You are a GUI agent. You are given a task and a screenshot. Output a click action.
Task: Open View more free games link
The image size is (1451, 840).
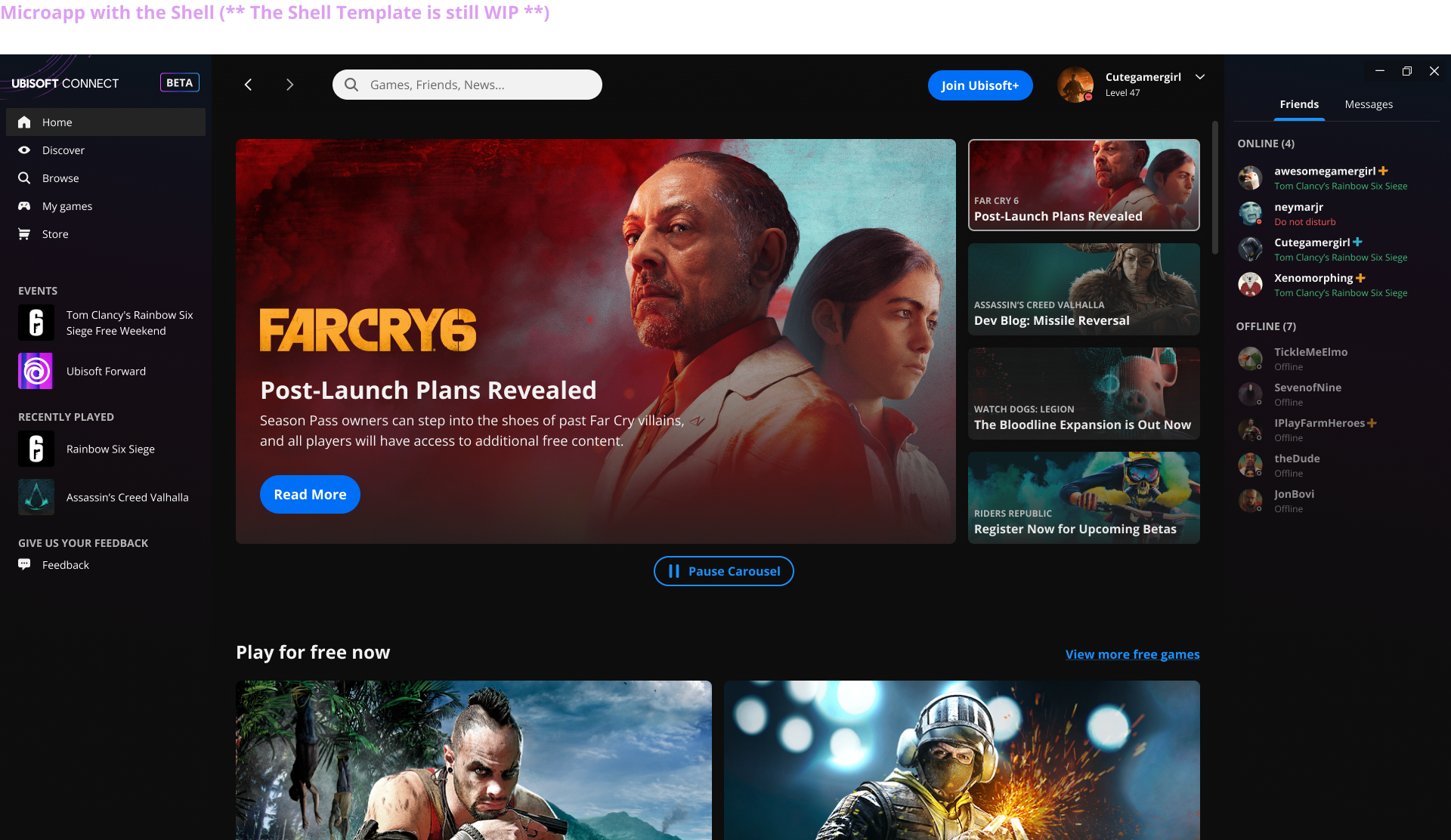pyautogui.click(x=1132, y=654)
